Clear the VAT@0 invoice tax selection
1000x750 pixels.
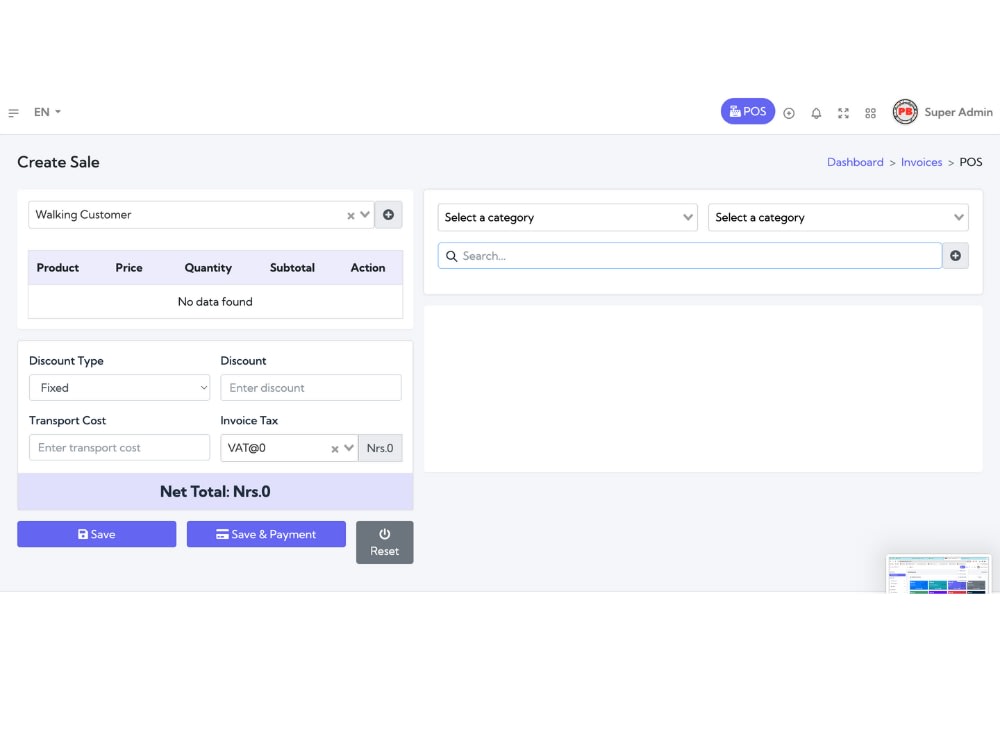pyautogui.click(x=335, y=449)
